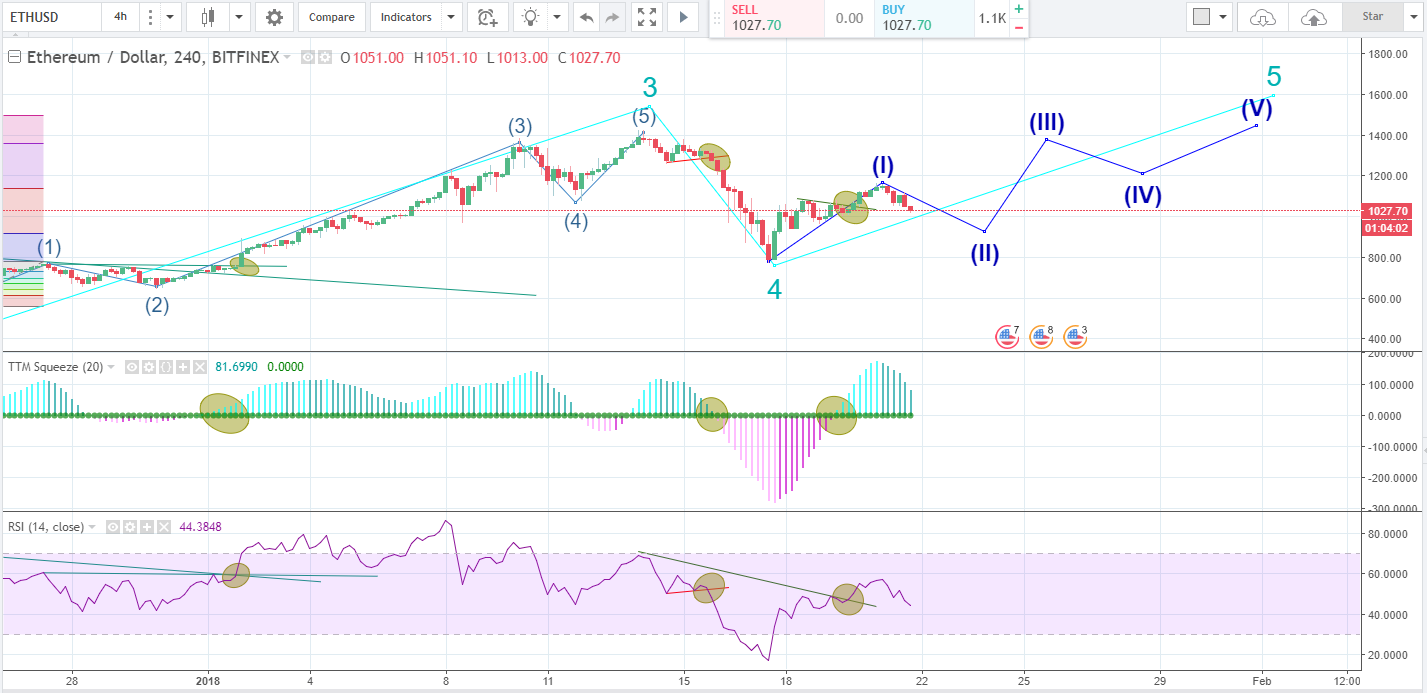Image resolution: width=1427 pixels, height=693 pixels.
Task: Save chart layout via cloud upload icon
Action: pyautogui.click(x=1314, y=17)
